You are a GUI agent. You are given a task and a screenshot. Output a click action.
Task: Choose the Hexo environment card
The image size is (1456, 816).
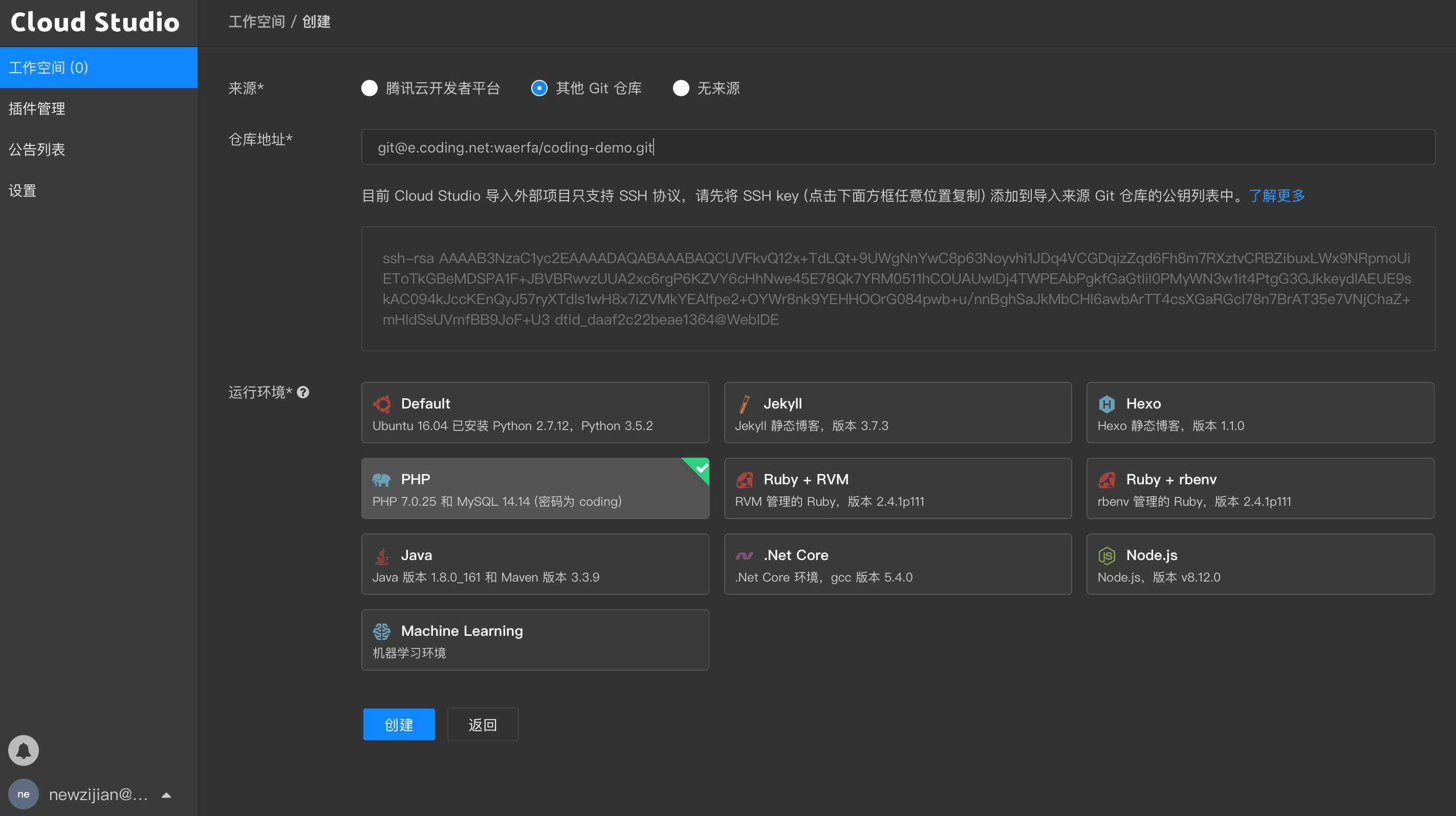click(x=1261, y=412)
